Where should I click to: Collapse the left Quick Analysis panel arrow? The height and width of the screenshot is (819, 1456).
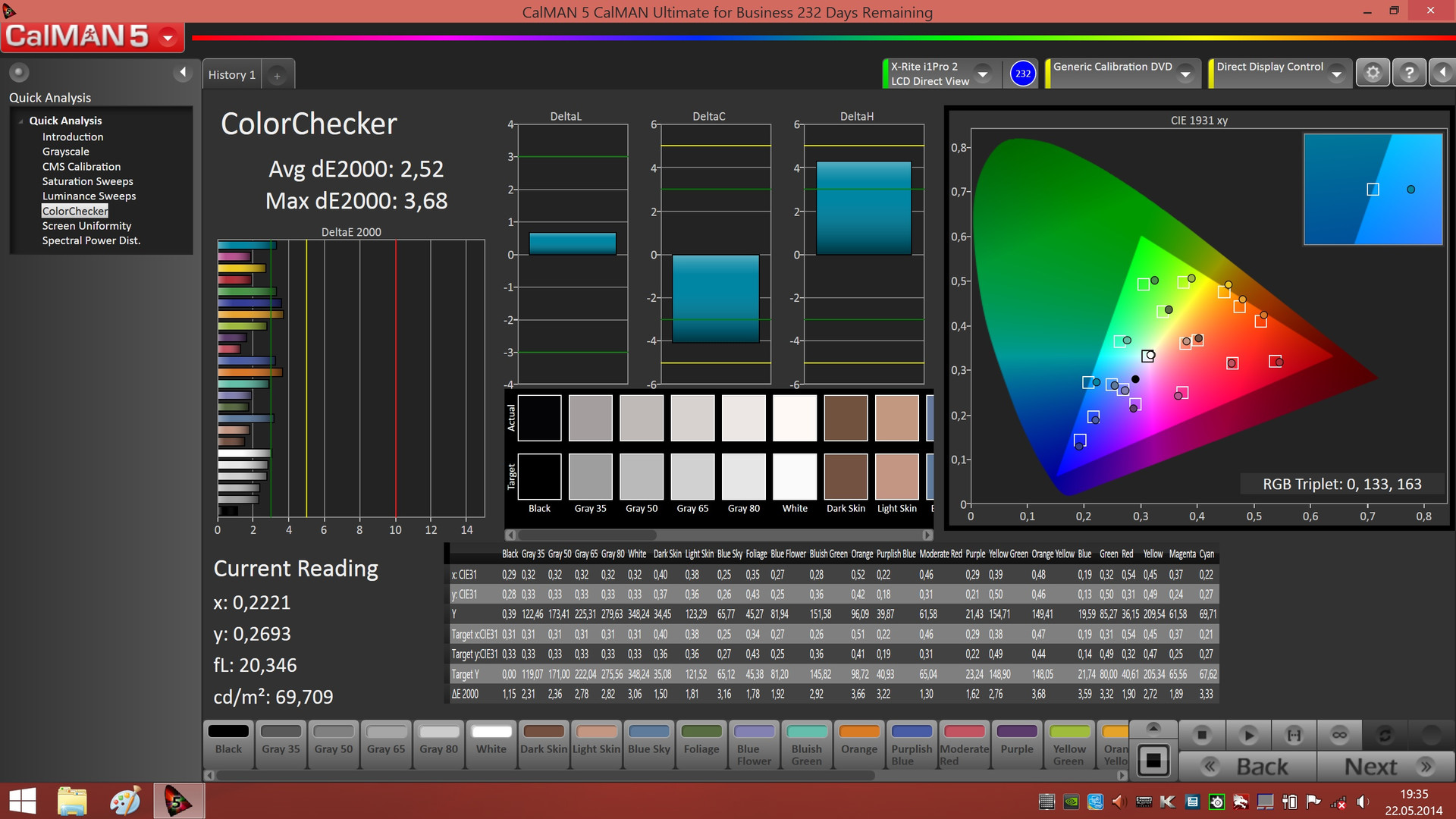click(x=182, y=72)
